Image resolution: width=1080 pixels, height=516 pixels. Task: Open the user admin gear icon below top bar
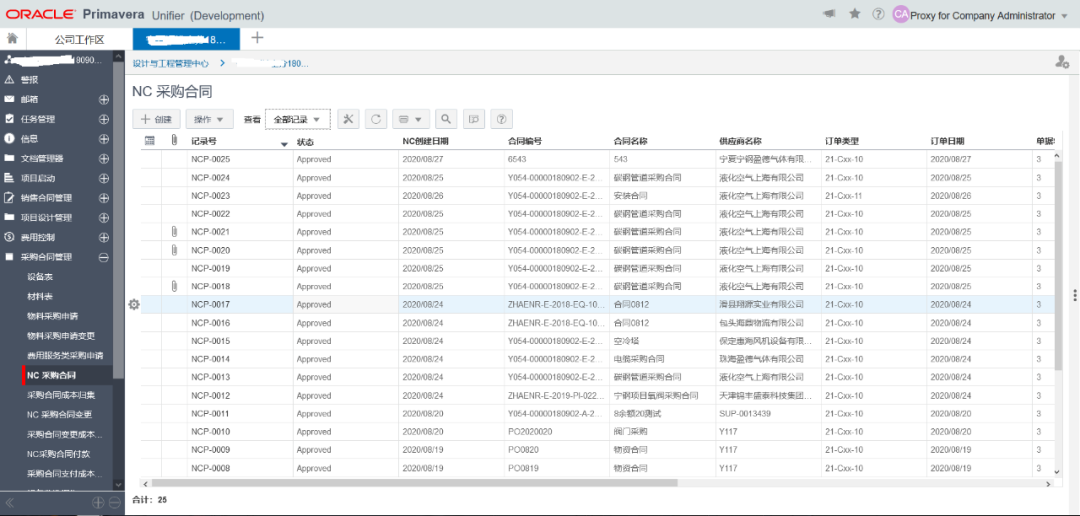click(x=1061, y=63)
